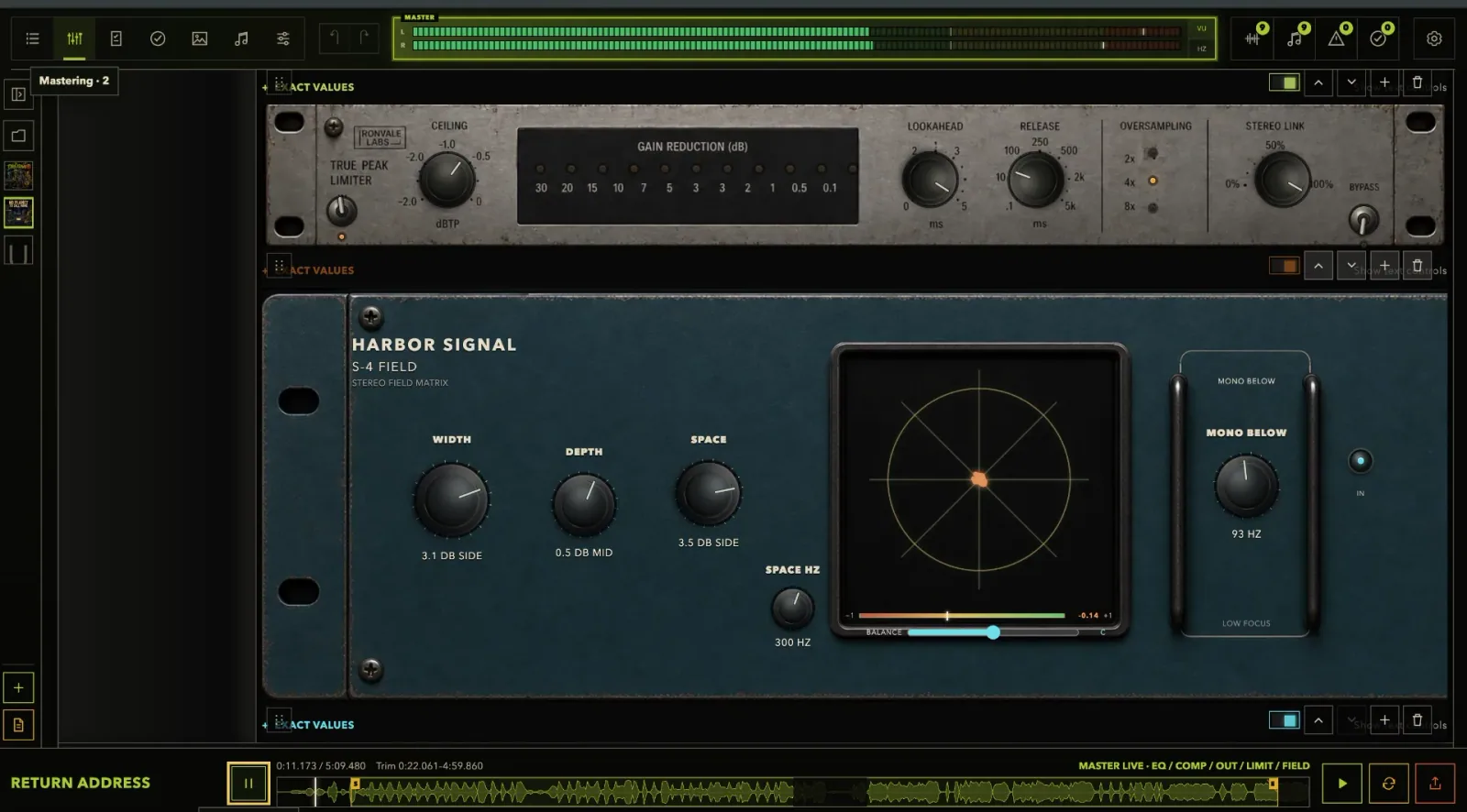Screen dimensions: 1467x812
Task: Select the highlighted second album thumbnail
Action: (18, 213)
